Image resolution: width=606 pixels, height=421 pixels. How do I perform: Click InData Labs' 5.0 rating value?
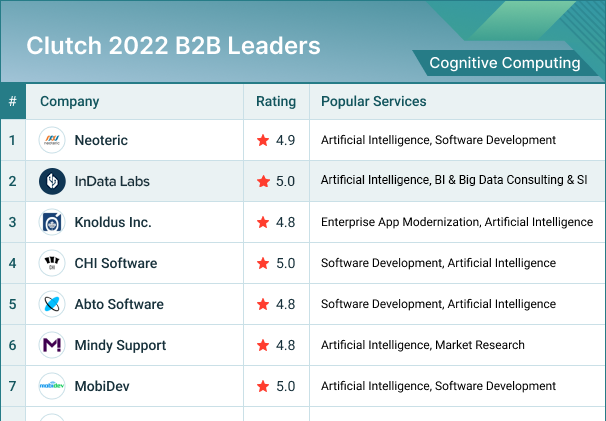point(286,181)
